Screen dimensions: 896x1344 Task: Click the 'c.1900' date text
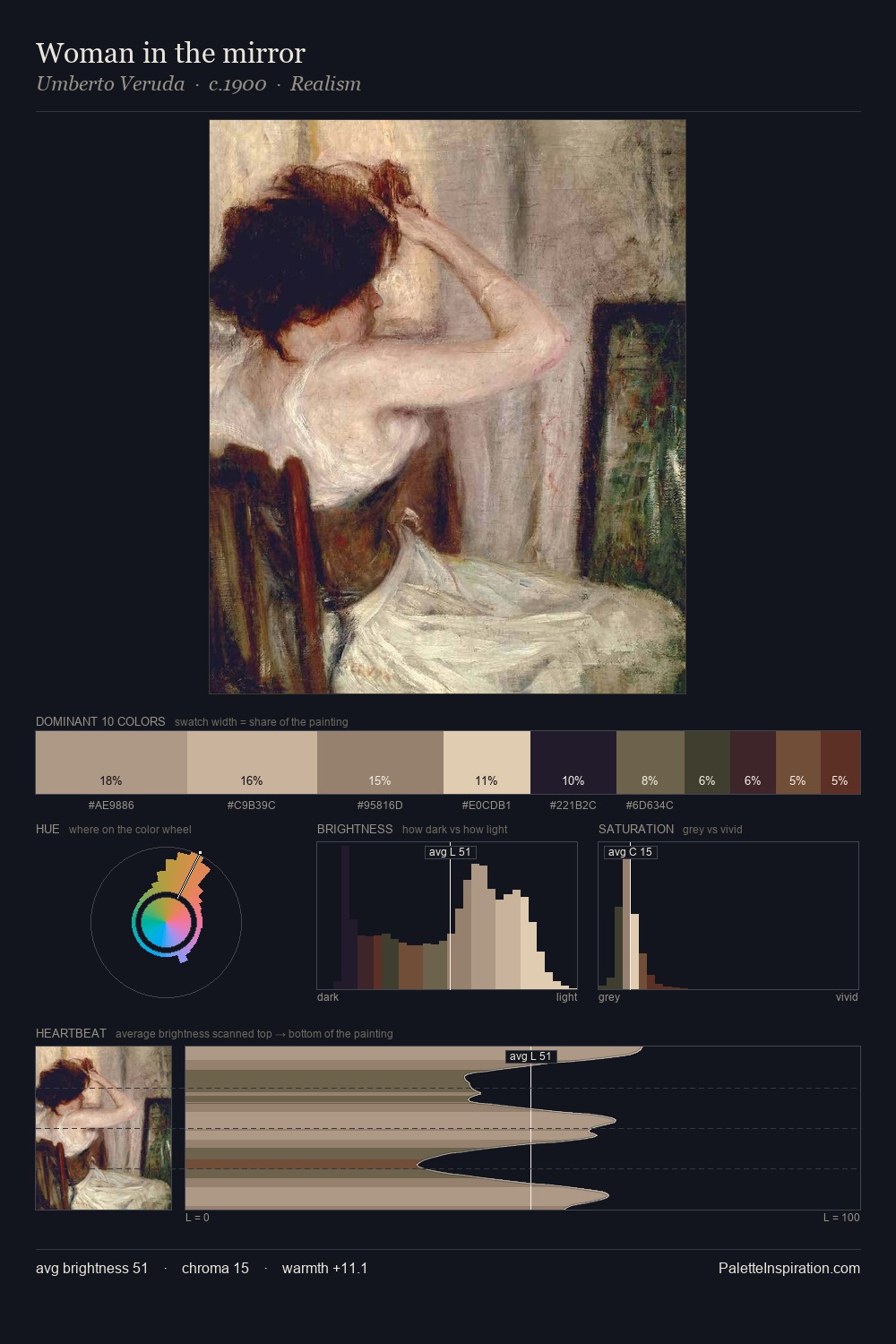click(237, 84)
